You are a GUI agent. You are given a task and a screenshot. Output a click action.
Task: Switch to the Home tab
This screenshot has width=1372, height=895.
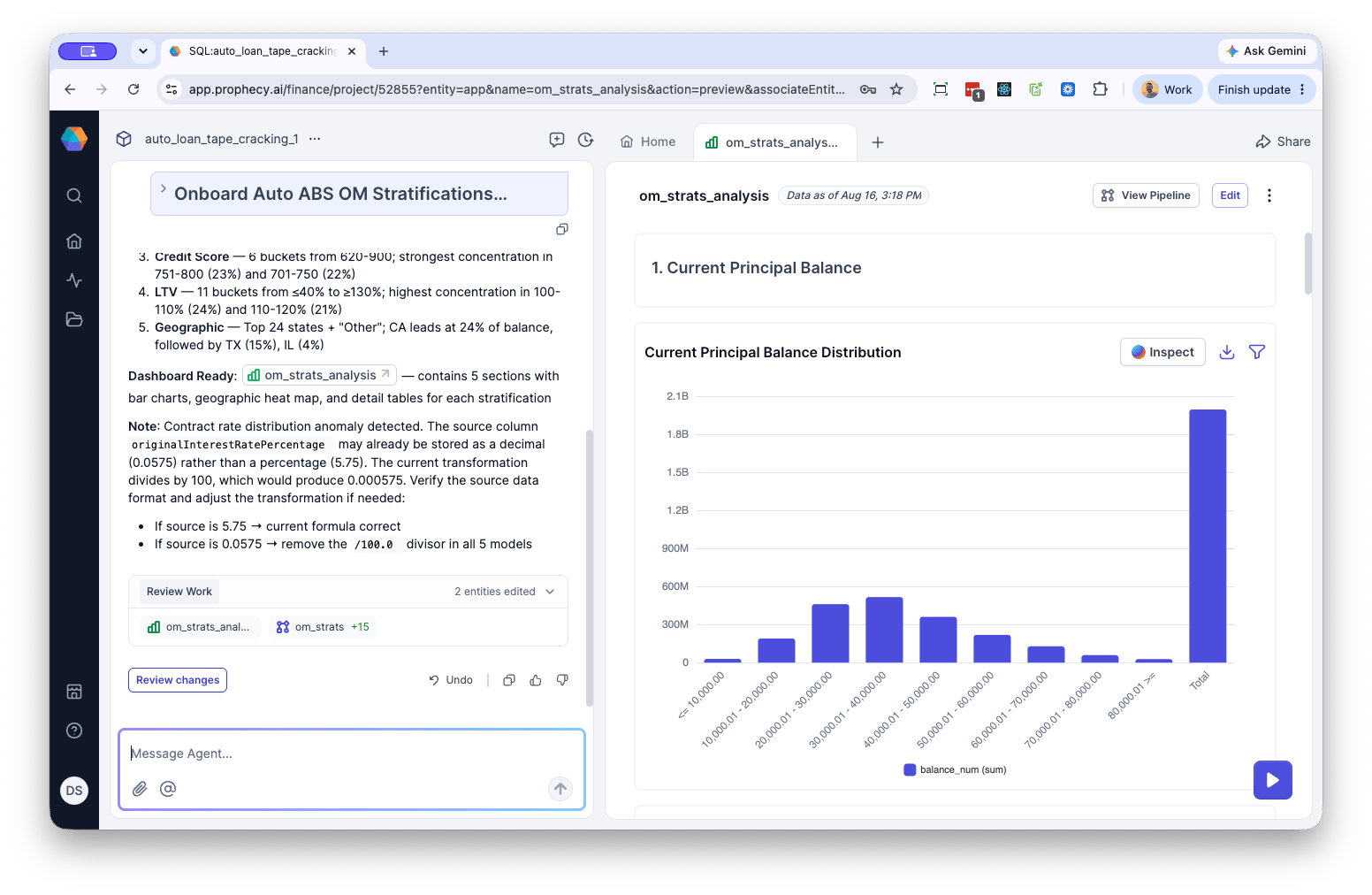tap(648, 142)
